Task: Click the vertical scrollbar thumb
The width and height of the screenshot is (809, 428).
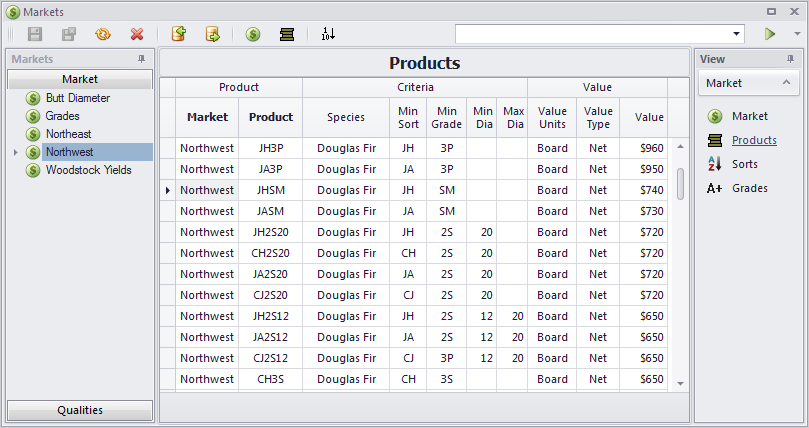Action: [681, 184]
